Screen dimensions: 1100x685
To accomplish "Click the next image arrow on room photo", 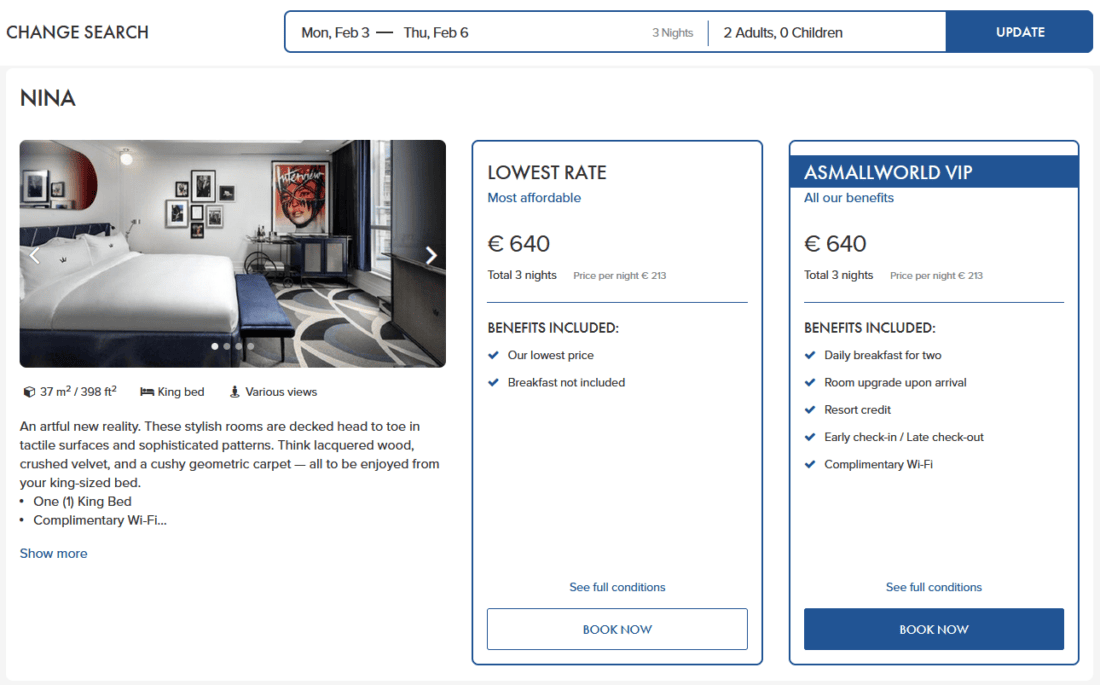I will [431, 255].
